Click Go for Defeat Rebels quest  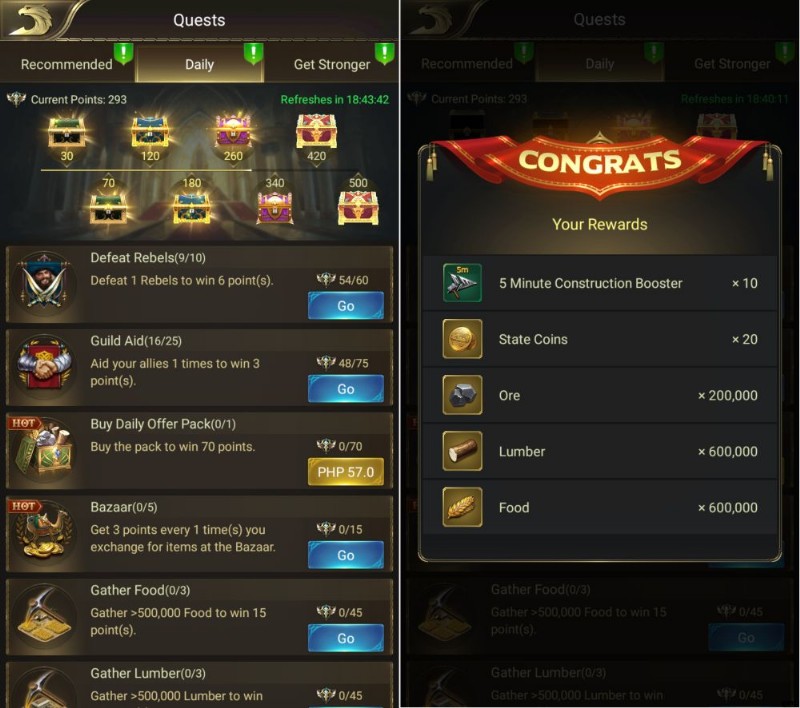coord(345,306)
